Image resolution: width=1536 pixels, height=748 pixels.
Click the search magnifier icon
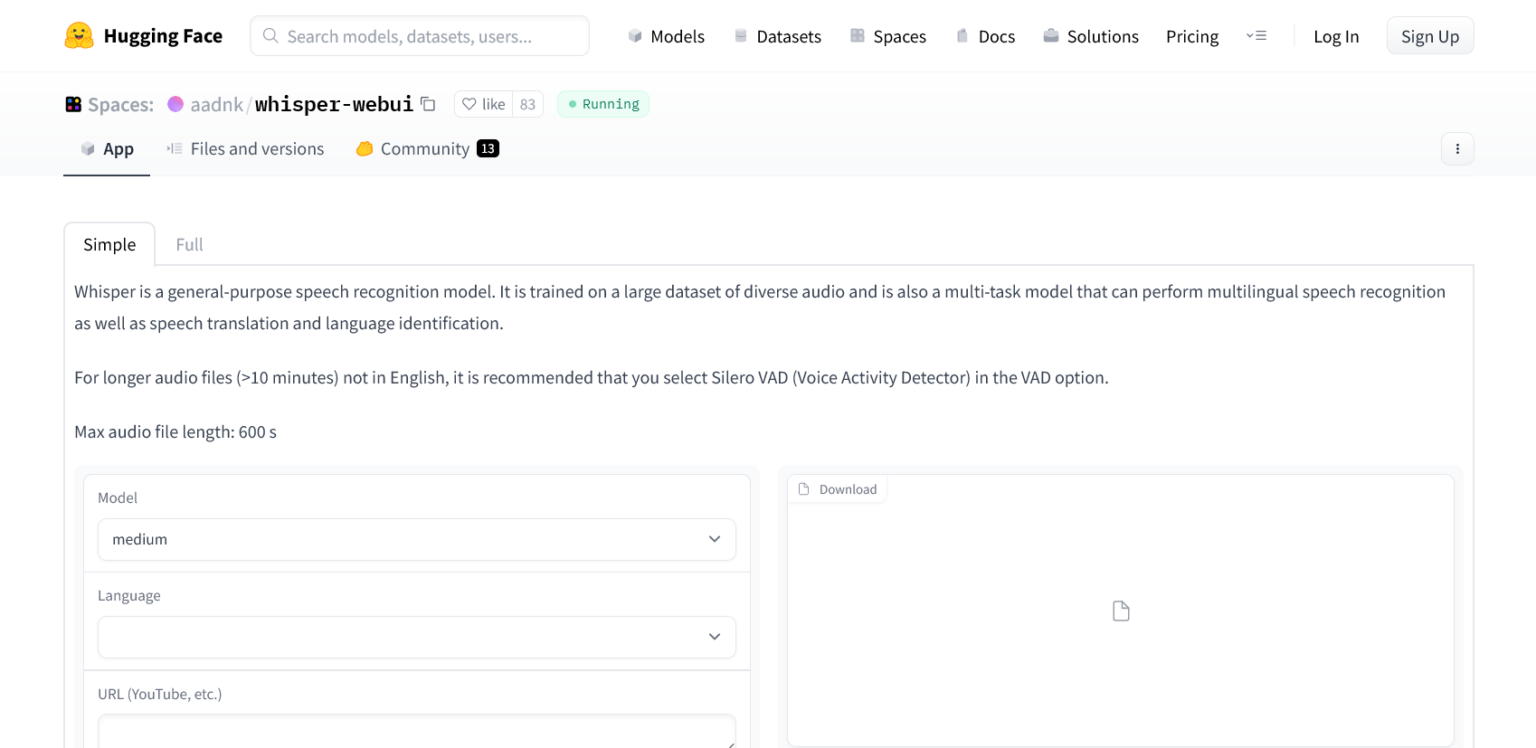coord(269,35)
